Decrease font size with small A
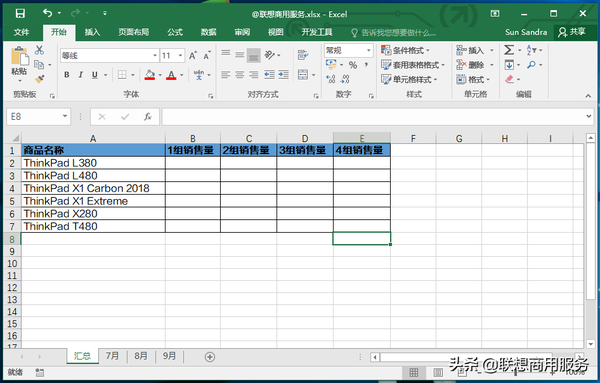 point(207,55)
